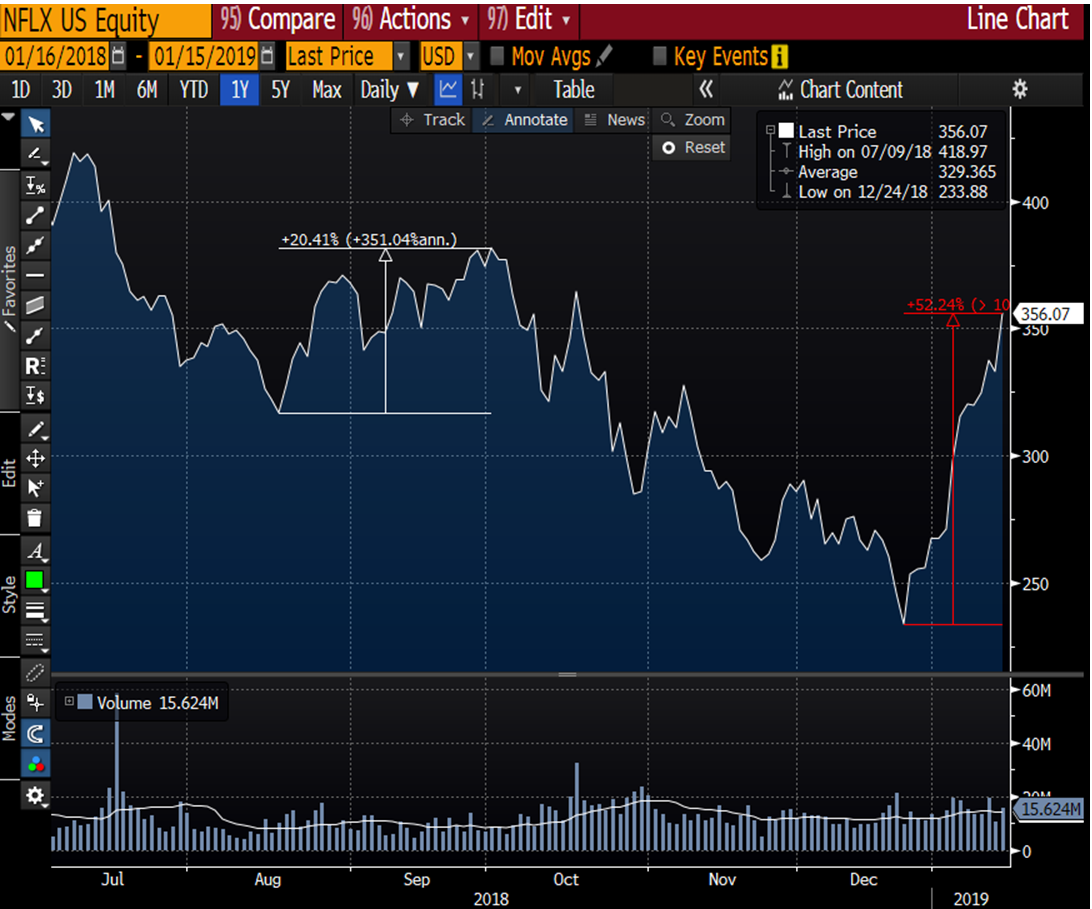The width and height of the screenshot is (1092, 909).
Task: Open the text font style tool
Action: [36, 550]
